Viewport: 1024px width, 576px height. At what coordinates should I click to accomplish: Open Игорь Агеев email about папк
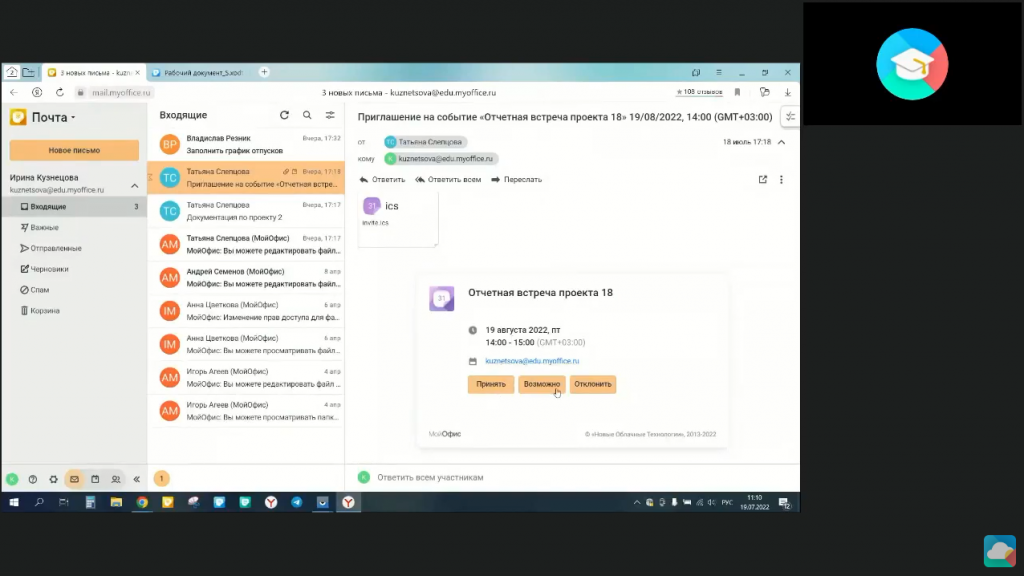point(246,411)
